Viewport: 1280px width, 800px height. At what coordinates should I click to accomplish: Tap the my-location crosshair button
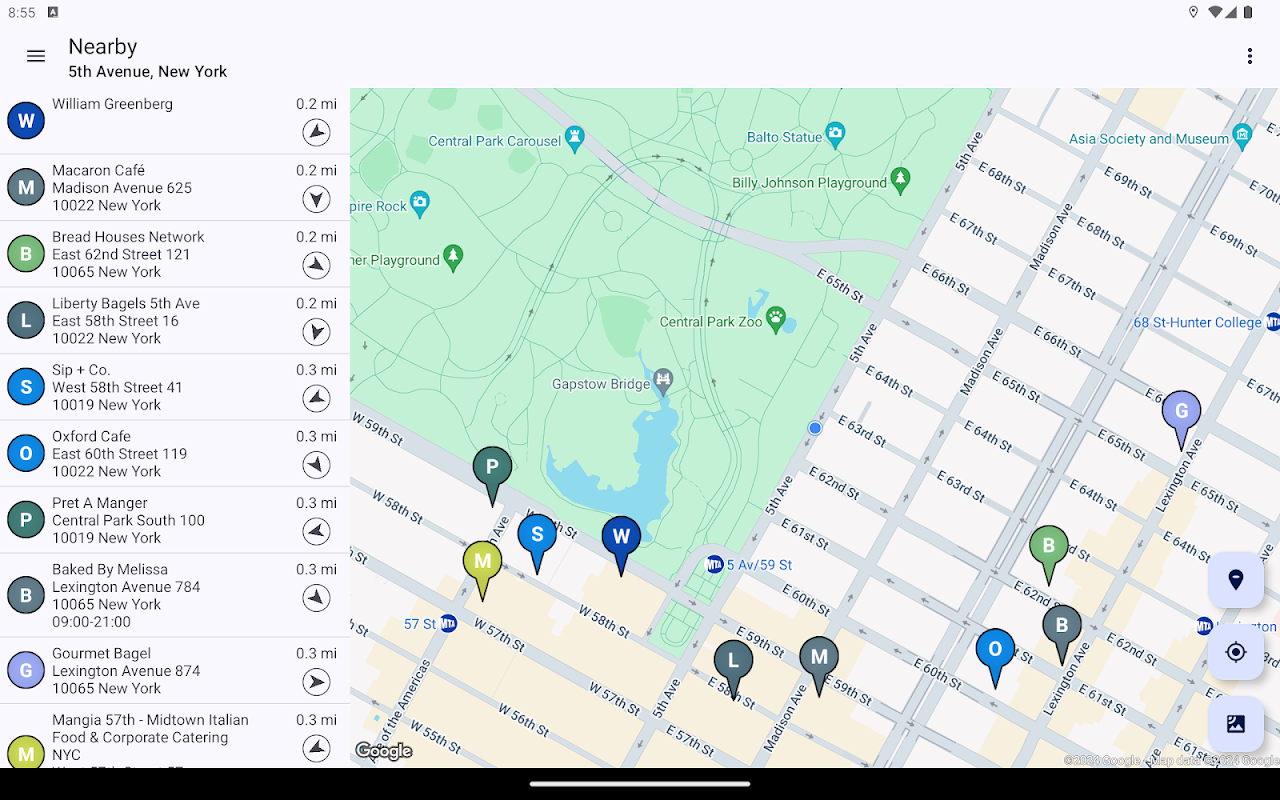[1236, 652]
